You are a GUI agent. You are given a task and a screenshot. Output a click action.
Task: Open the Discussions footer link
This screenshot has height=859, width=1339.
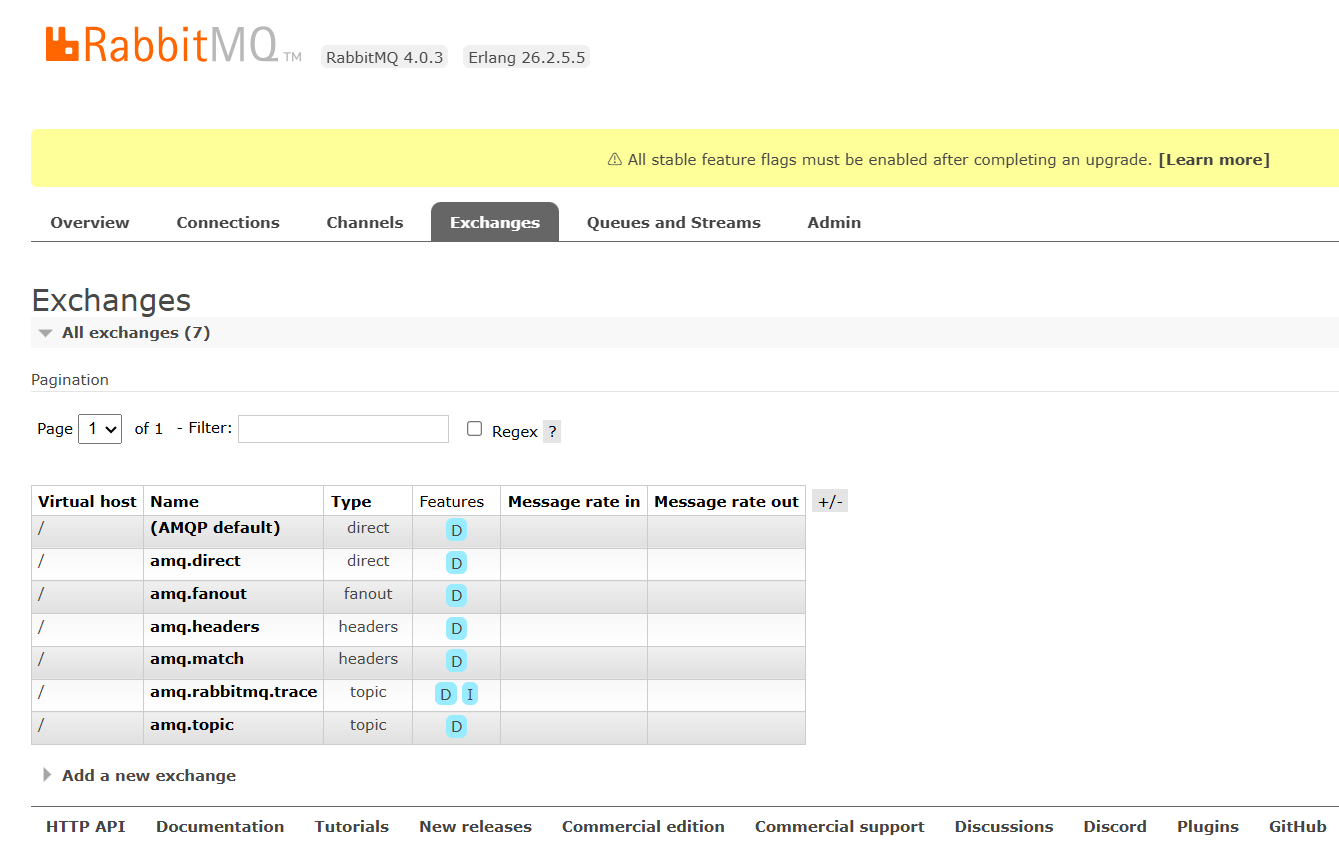click(1004, 827)
